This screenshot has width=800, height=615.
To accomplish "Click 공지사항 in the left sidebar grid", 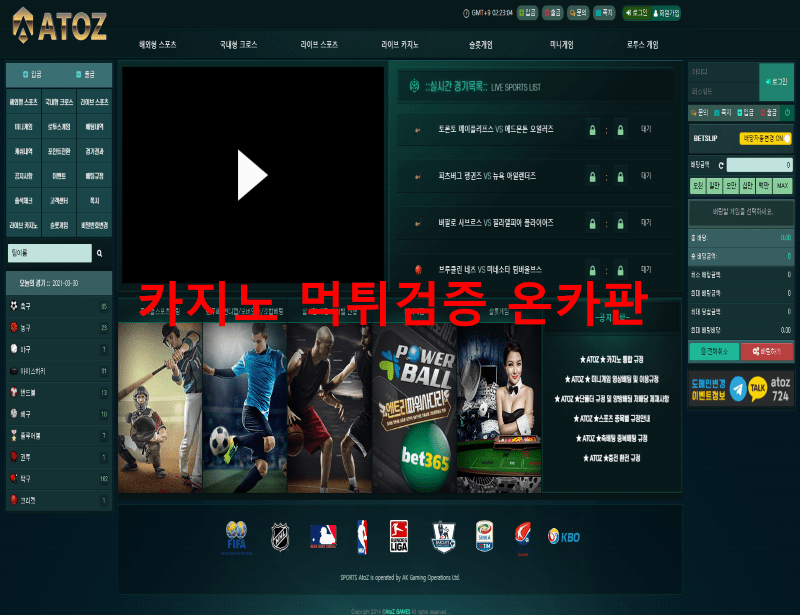I will (23, 176).
